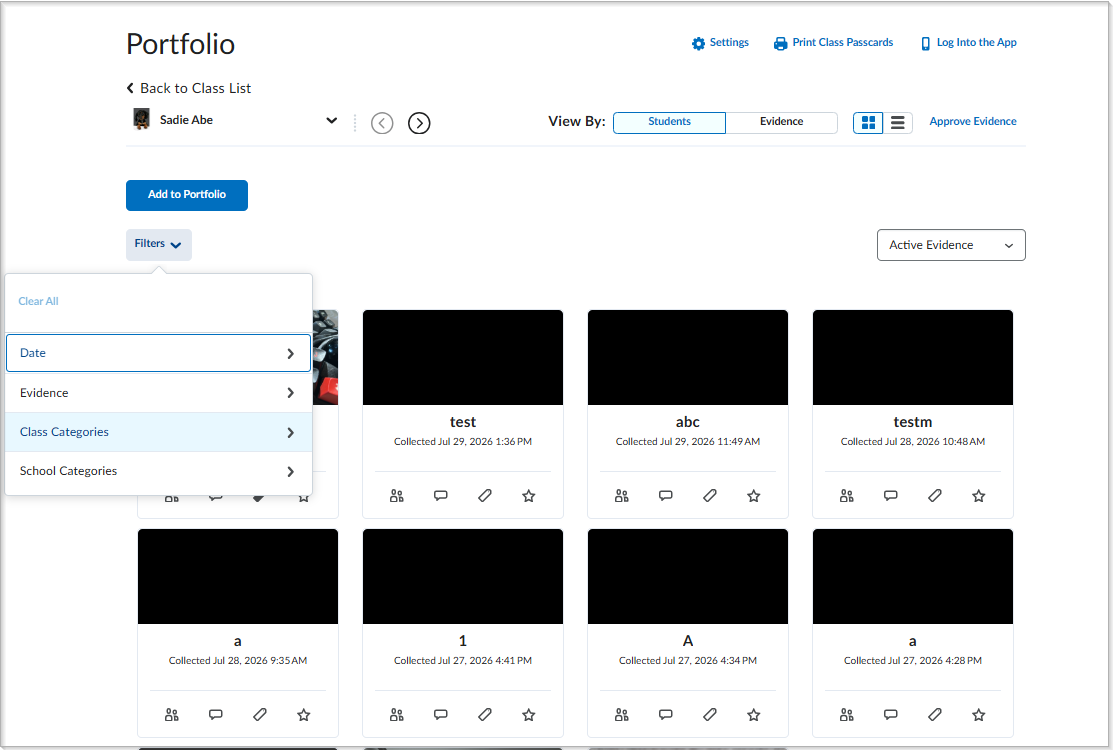Switch View By to Students
The width and height of the screenshot is (1113, 750).
[669, 122]
